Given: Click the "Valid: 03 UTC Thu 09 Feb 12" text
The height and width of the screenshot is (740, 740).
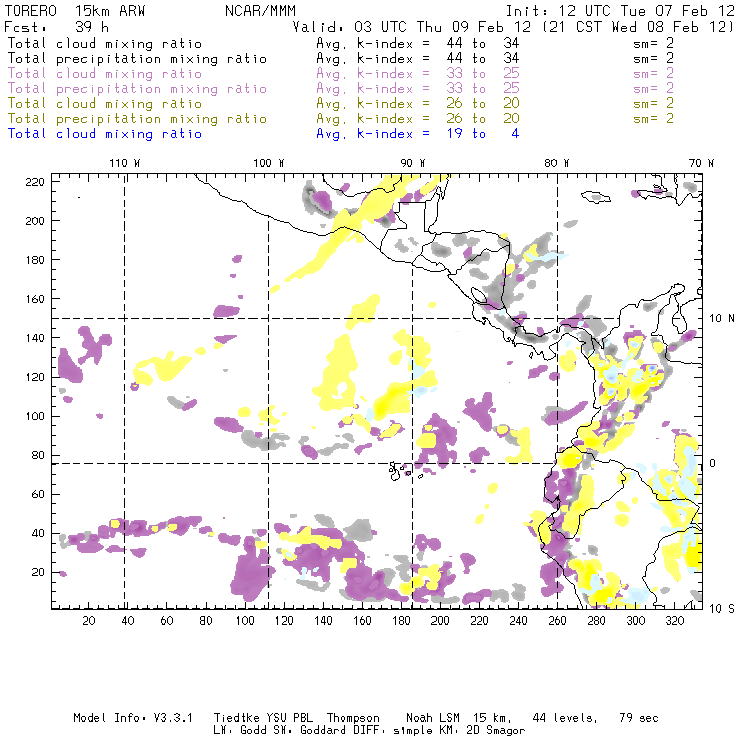Looking at the screenshot, I should [x=414, y=27].
